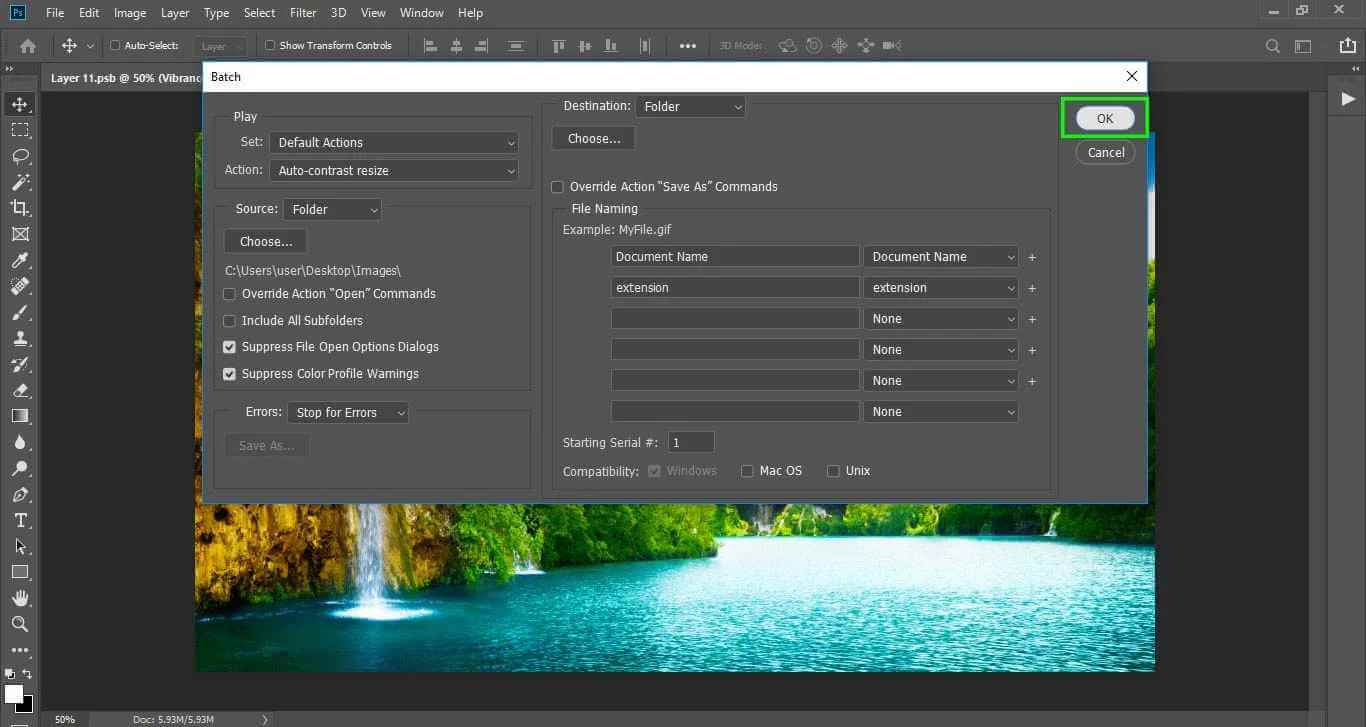Click Choose under Source Folder

click(x=264, y=240)
